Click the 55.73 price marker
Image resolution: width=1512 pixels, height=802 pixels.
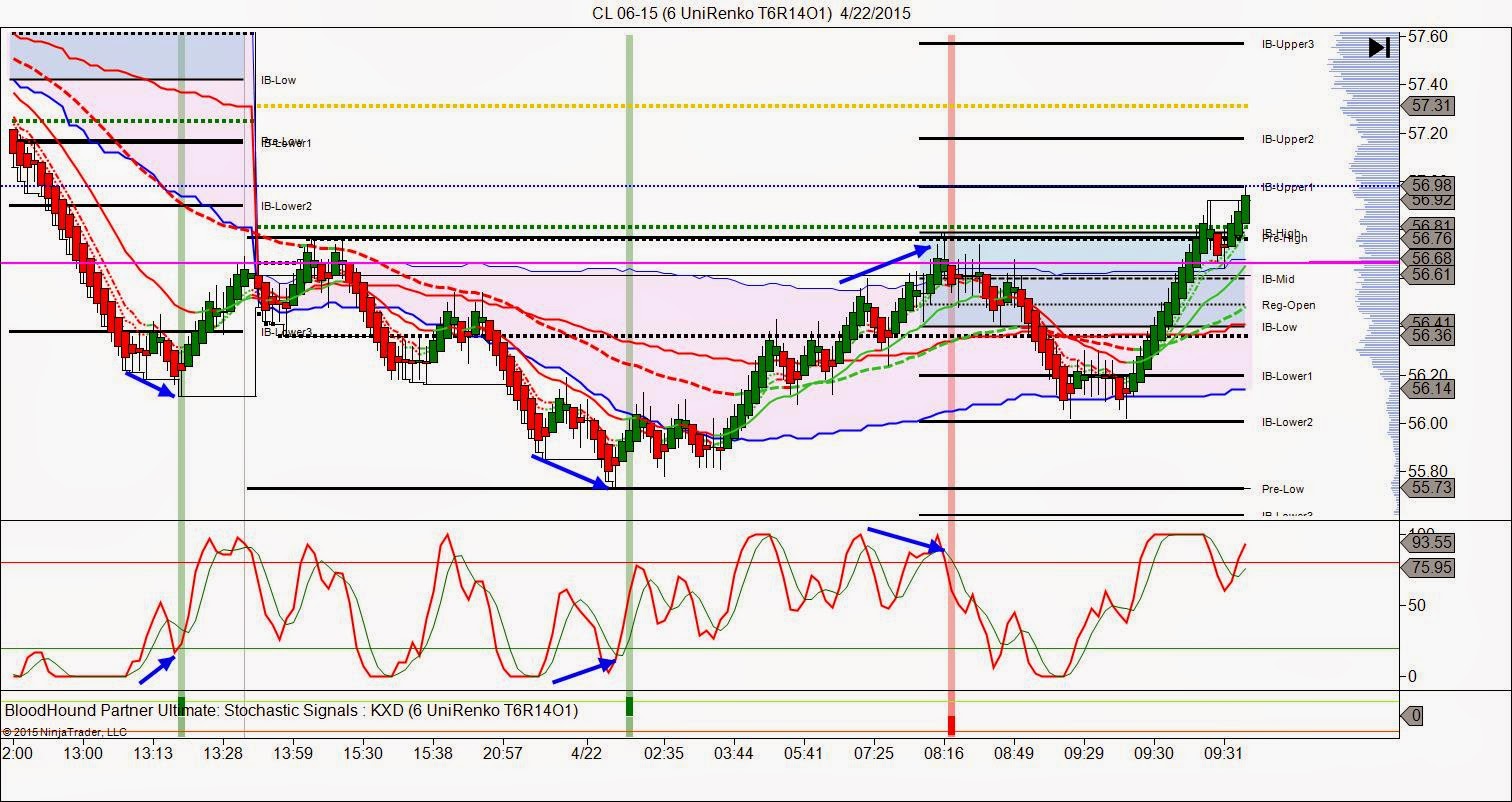pos(1430,487)
